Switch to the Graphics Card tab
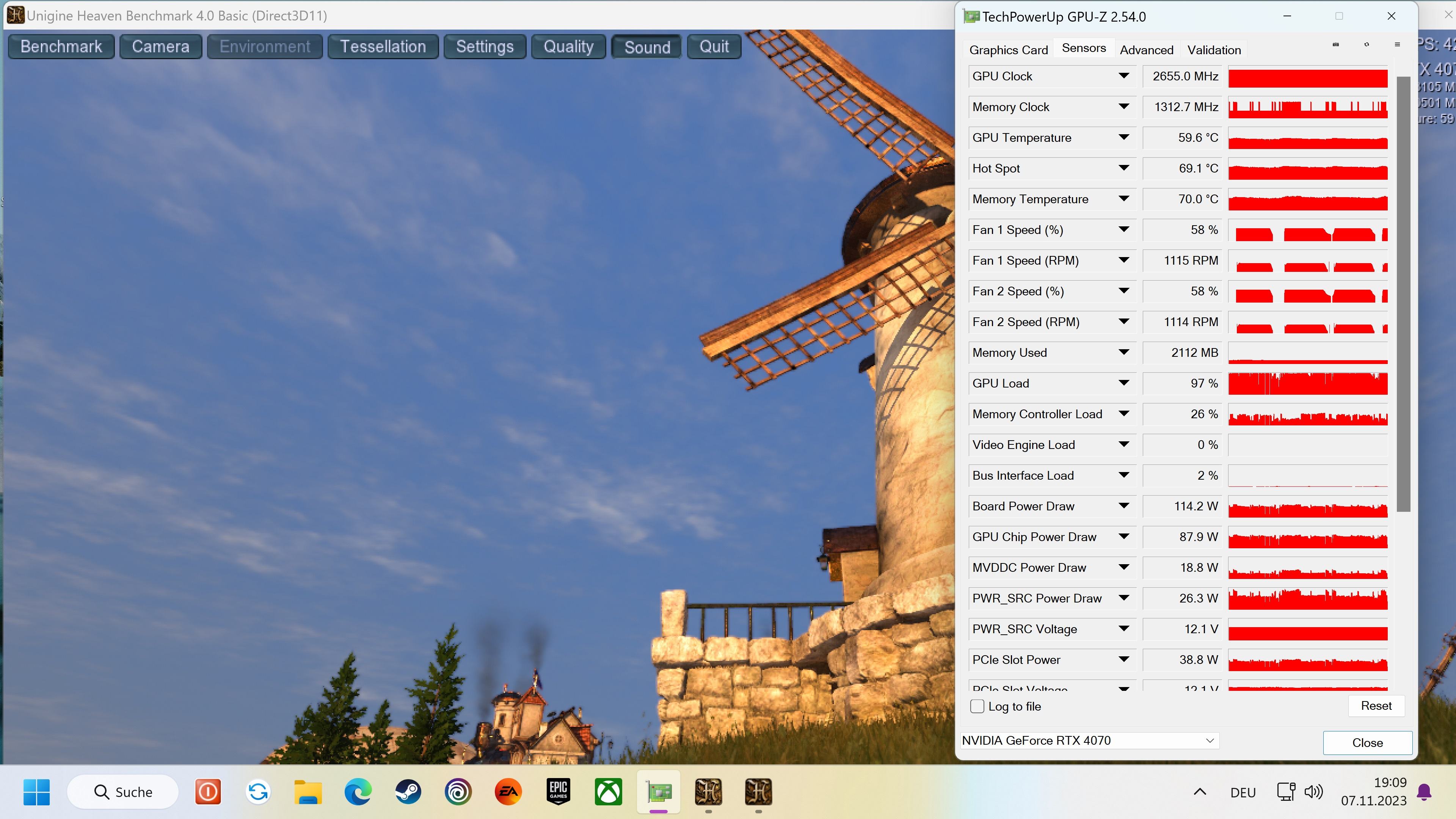The height and width of the screenshot is (819, 1456). pyautogui.click(x=1008, y=50)
